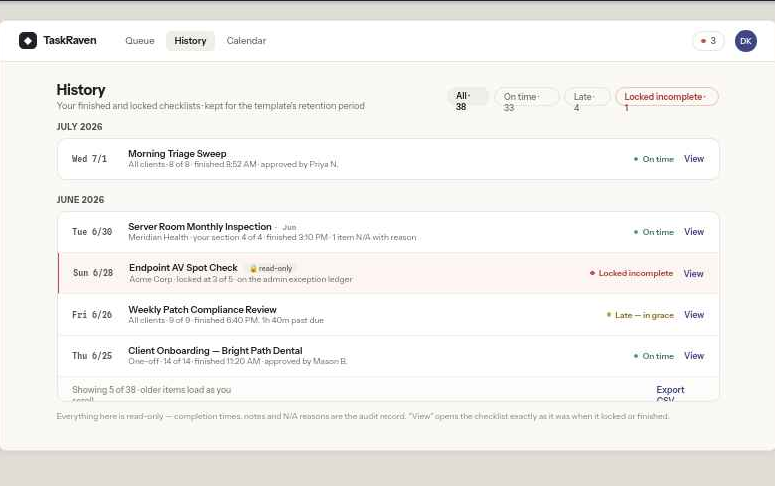
Task: View the Client Onboarding Bright Path Dental checklist
Action: [x=694, y=356]
